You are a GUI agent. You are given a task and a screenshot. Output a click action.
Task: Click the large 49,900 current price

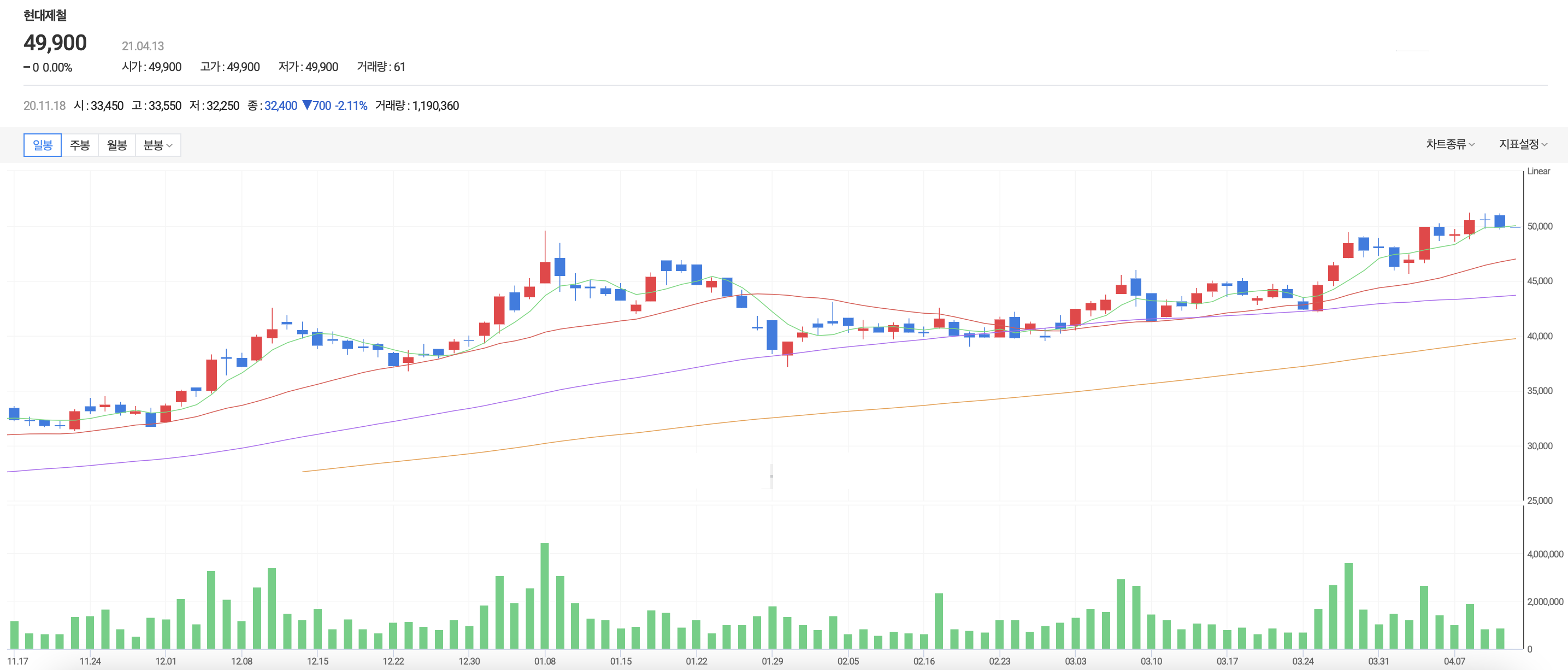coord(55,43)
